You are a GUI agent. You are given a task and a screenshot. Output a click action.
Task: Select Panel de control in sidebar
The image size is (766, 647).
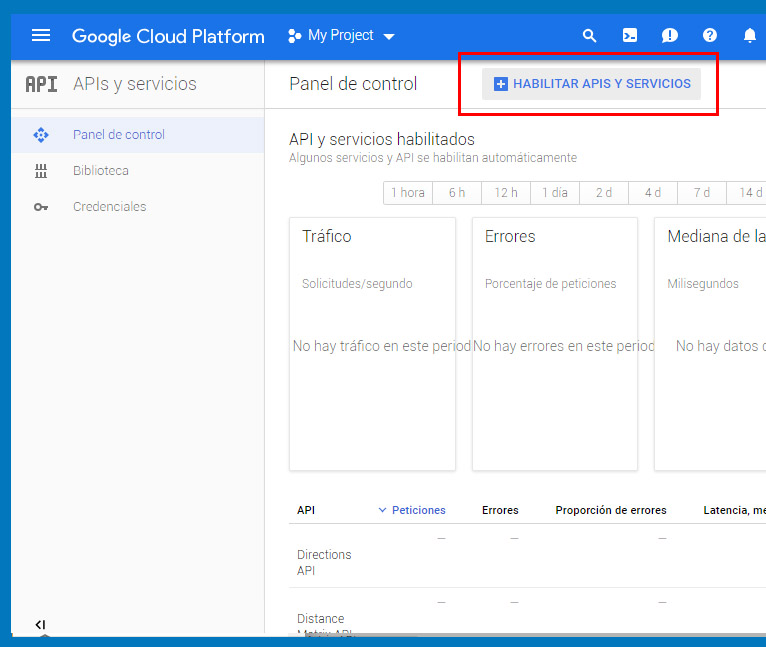pyautogui.click(x=138, y=135)
